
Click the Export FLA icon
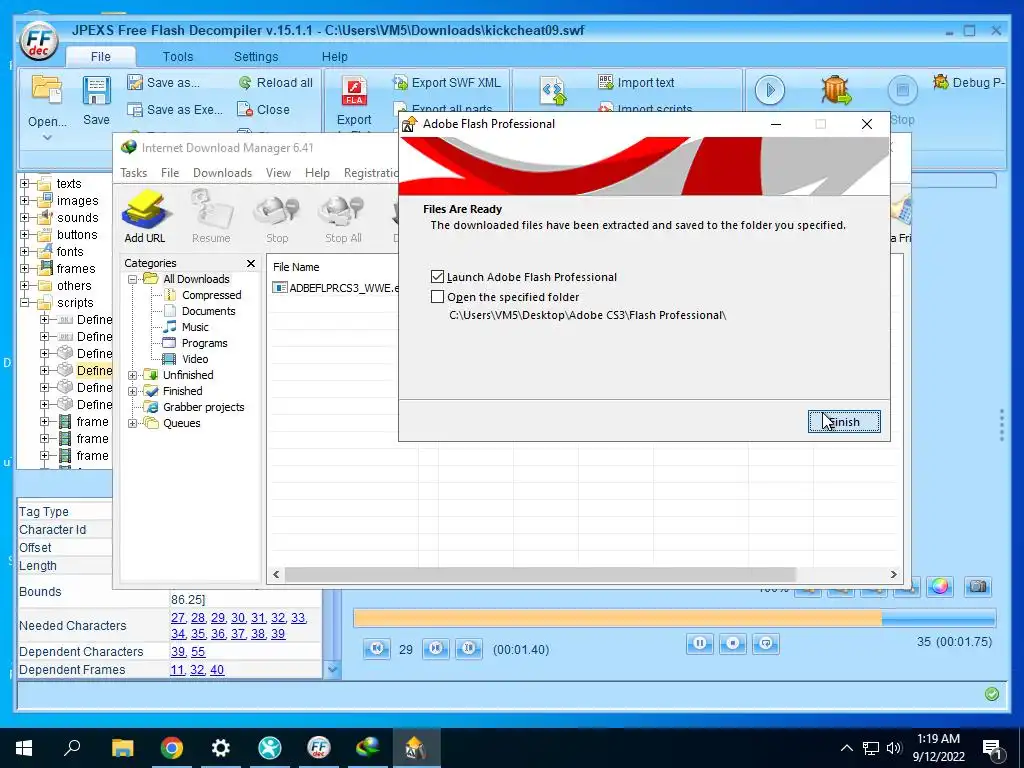pyautogui.click(x=354, y=92)
